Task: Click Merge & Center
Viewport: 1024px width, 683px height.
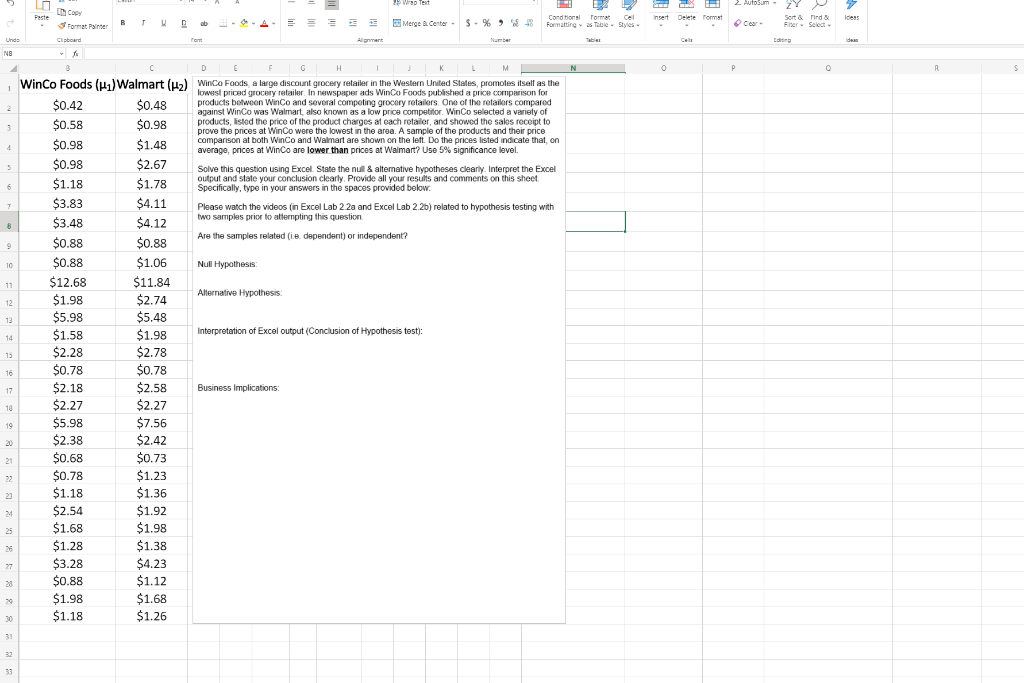Action: 420,24
